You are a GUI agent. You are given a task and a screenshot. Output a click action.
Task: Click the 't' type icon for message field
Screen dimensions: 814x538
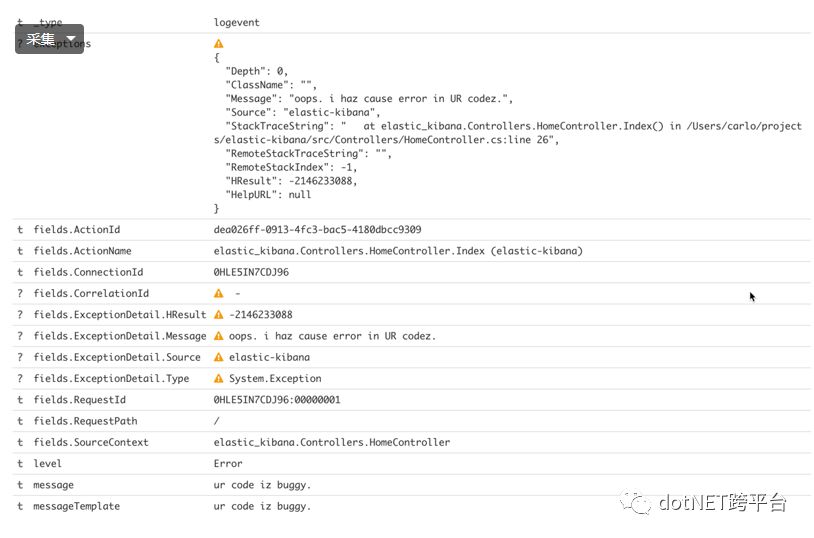[x=20, y=485]
